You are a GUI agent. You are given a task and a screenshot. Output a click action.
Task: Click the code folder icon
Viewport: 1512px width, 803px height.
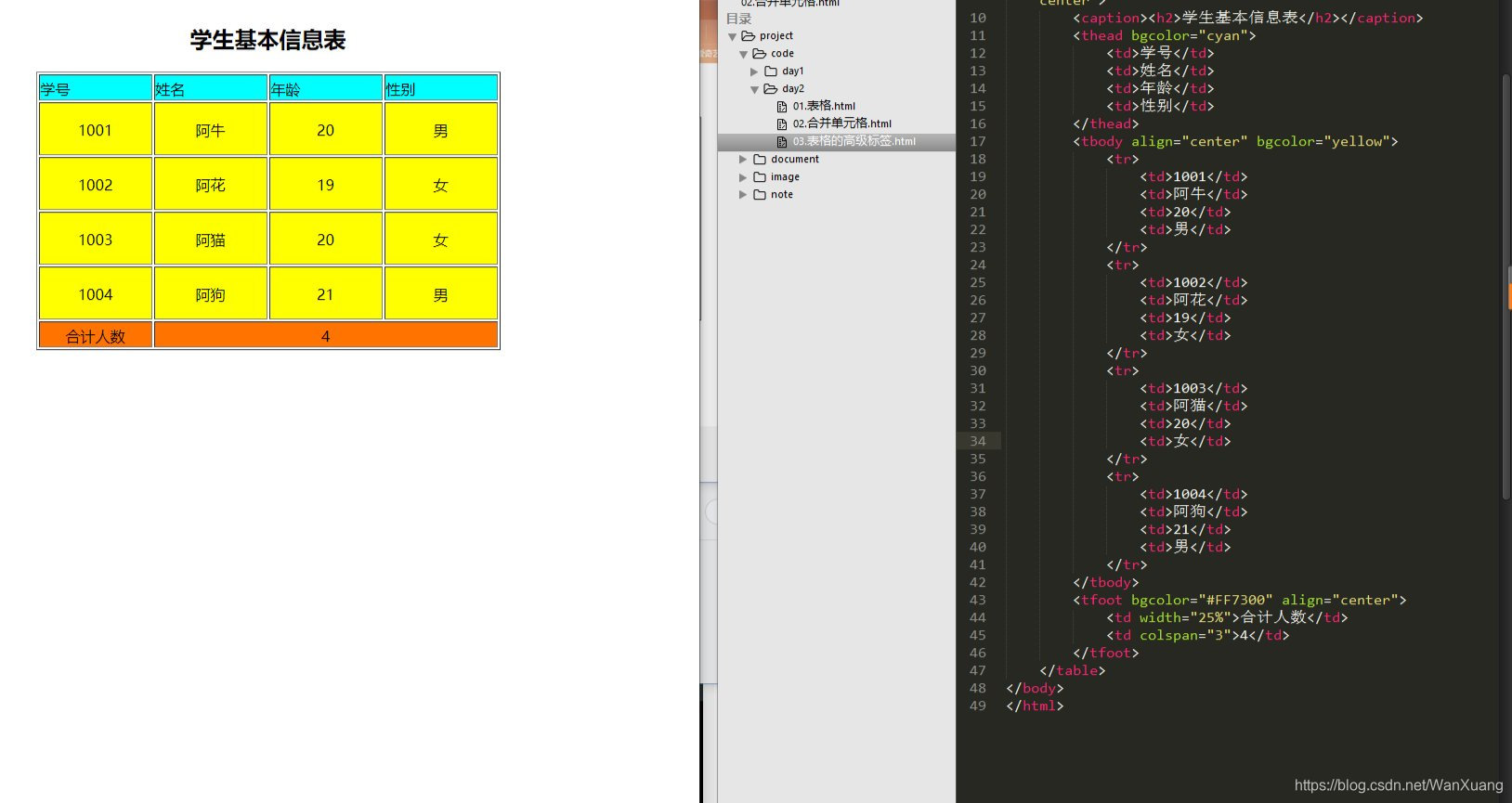(759, 54)
